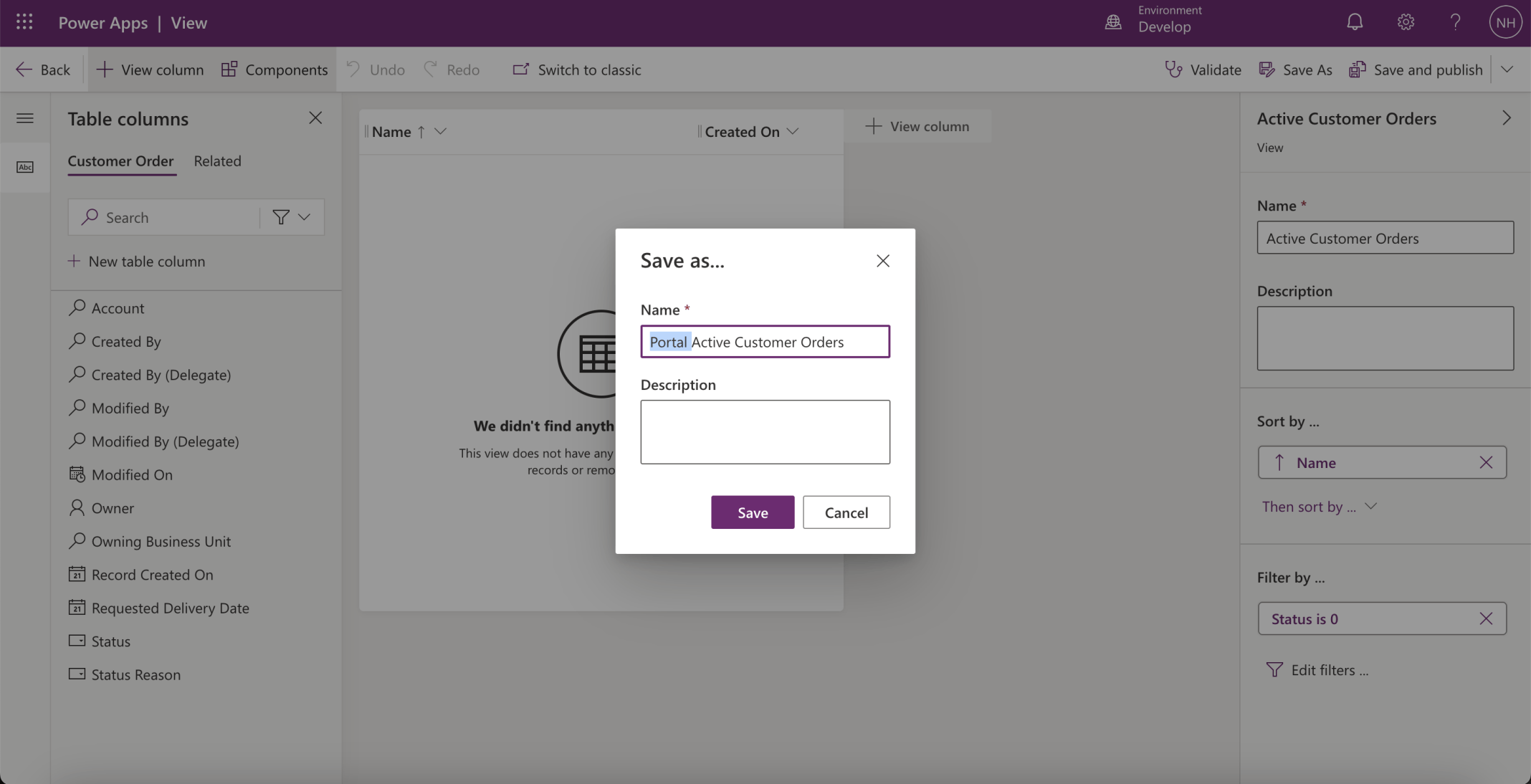This screenshot has width=1531, height=784.
Task: Open the Name column header dropdown
Action: (441, 131)
